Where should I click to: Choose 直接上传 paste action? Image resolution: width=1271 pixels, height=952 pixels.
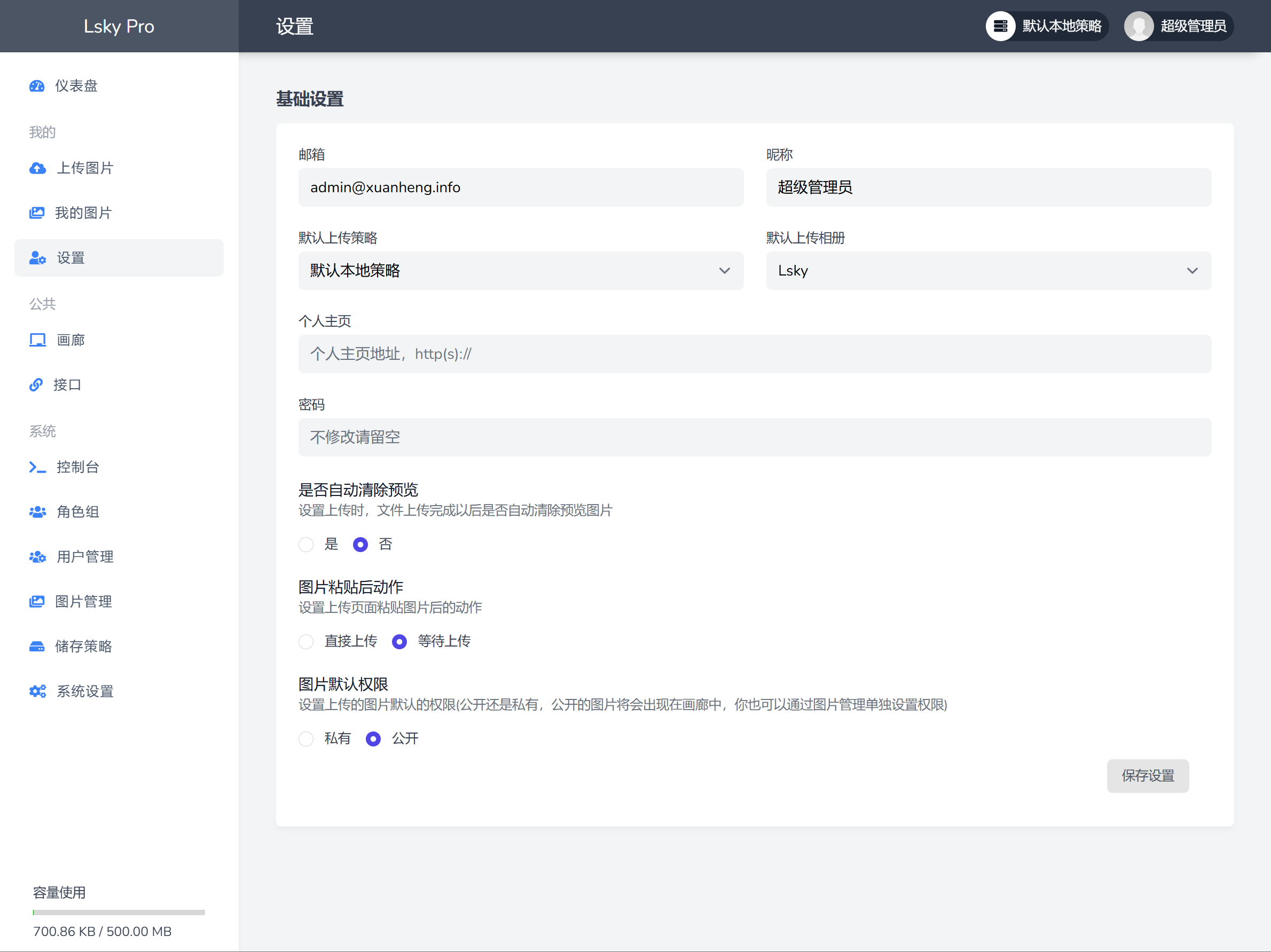(306, 642)
